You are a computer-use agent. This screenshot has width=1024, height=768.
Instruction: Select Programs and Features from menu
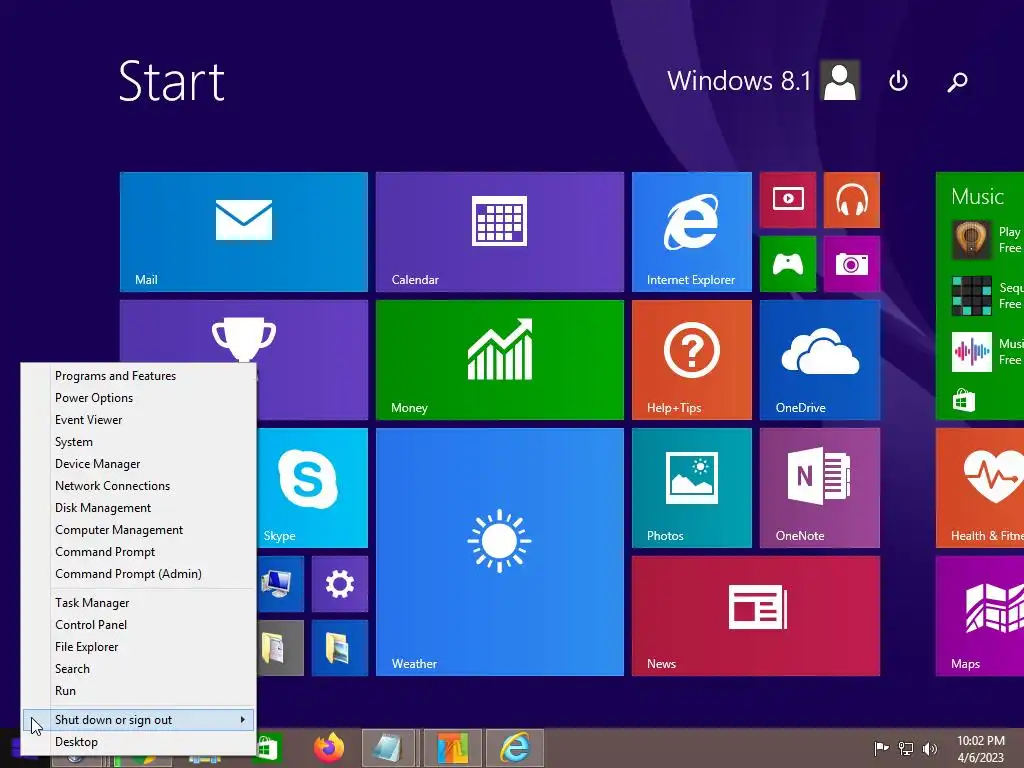[138, 376]
